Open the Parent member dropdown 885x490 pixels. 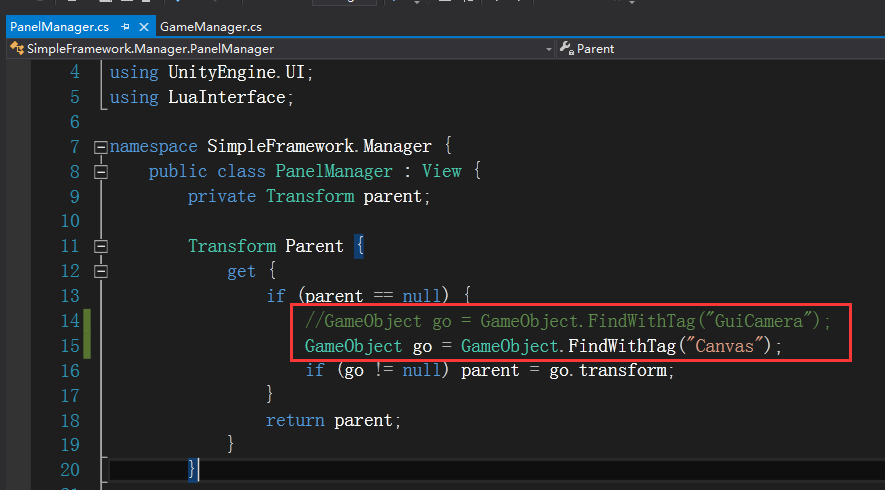click(x=720, y=49)
